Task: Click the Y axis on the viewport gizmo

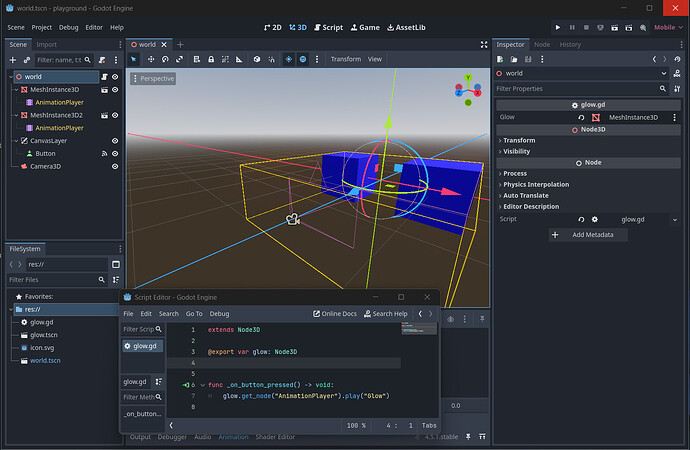Action: pyautogui.click(x=468, y=75)
